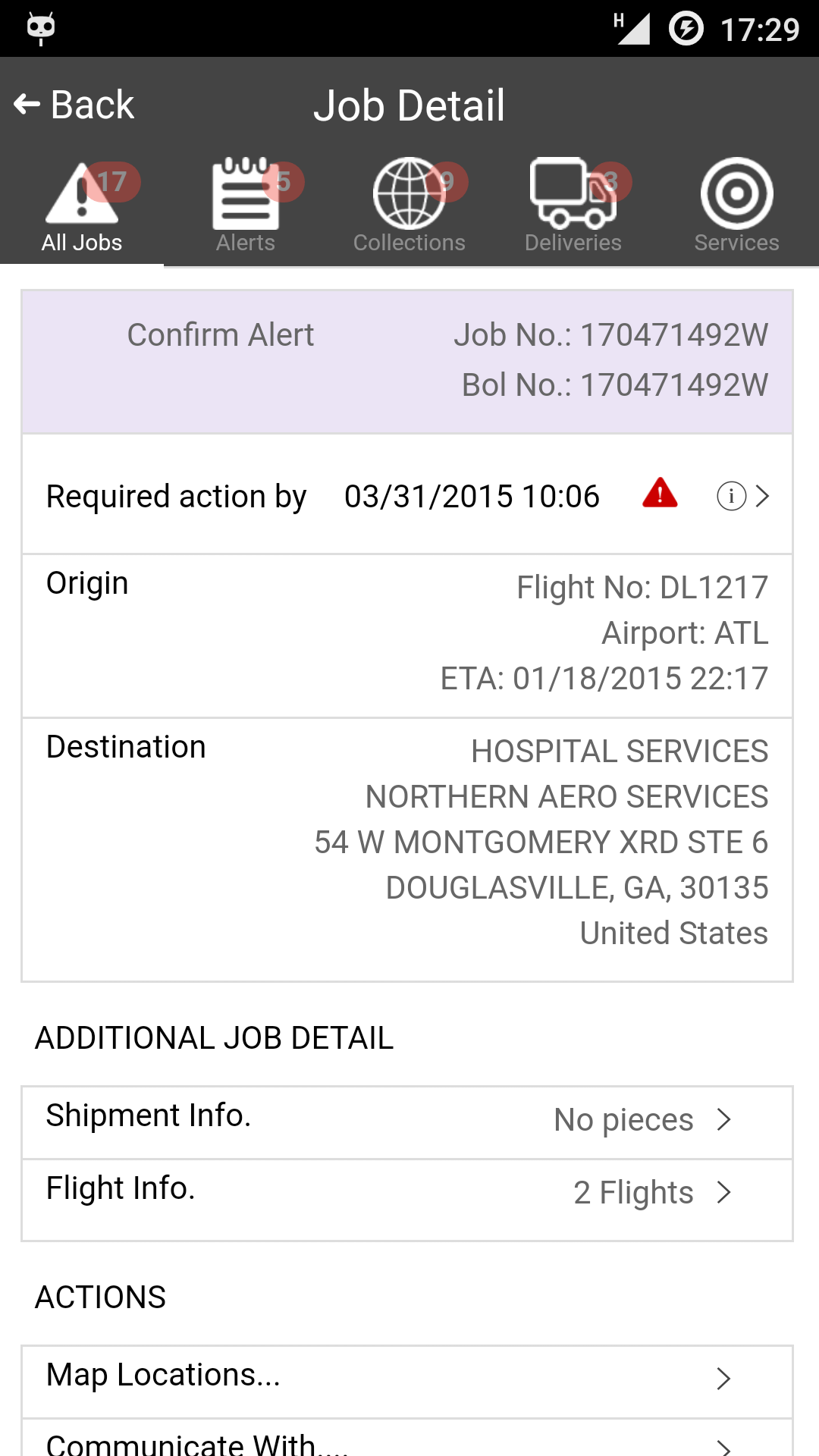This screenshot has width=819, height=1456.
Task: Open the Map Locations chevron
Action: [724, 1379]
